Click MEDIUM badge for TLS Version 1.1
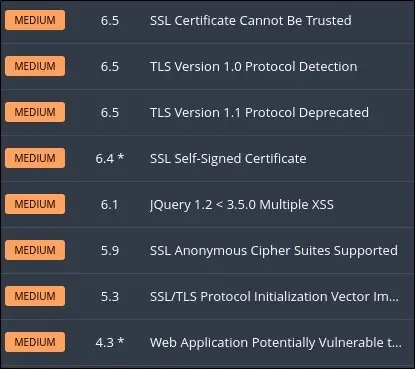This screenshot has height=369, width=415. click(35, 112)
